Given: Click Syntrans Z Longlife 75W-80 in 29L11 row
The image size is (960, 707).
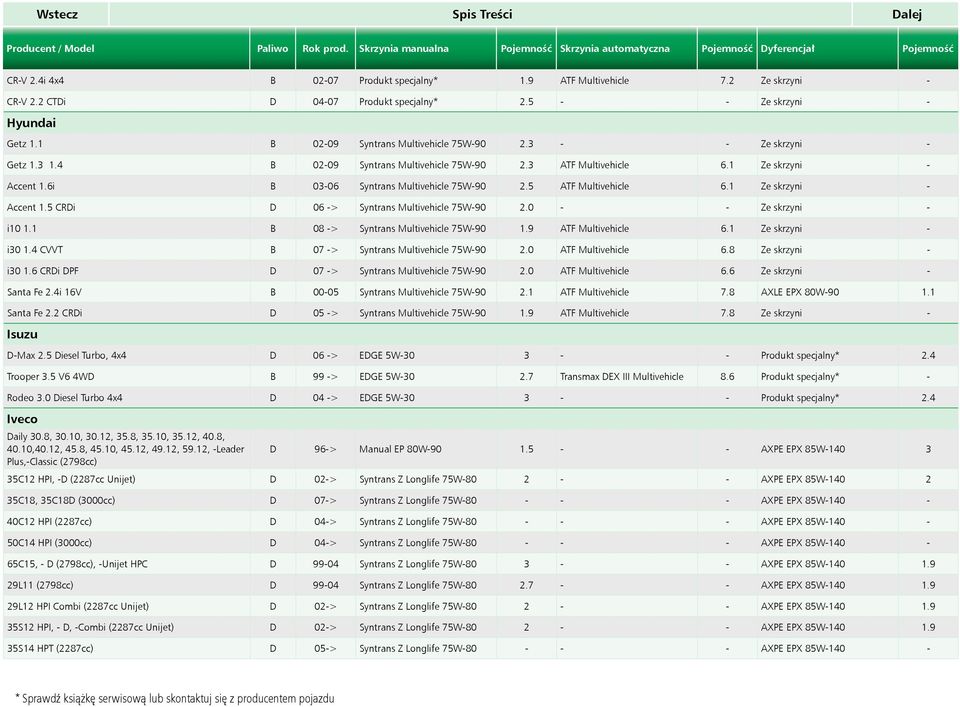Looking at the screenshot, I should (x=418, y=585).
